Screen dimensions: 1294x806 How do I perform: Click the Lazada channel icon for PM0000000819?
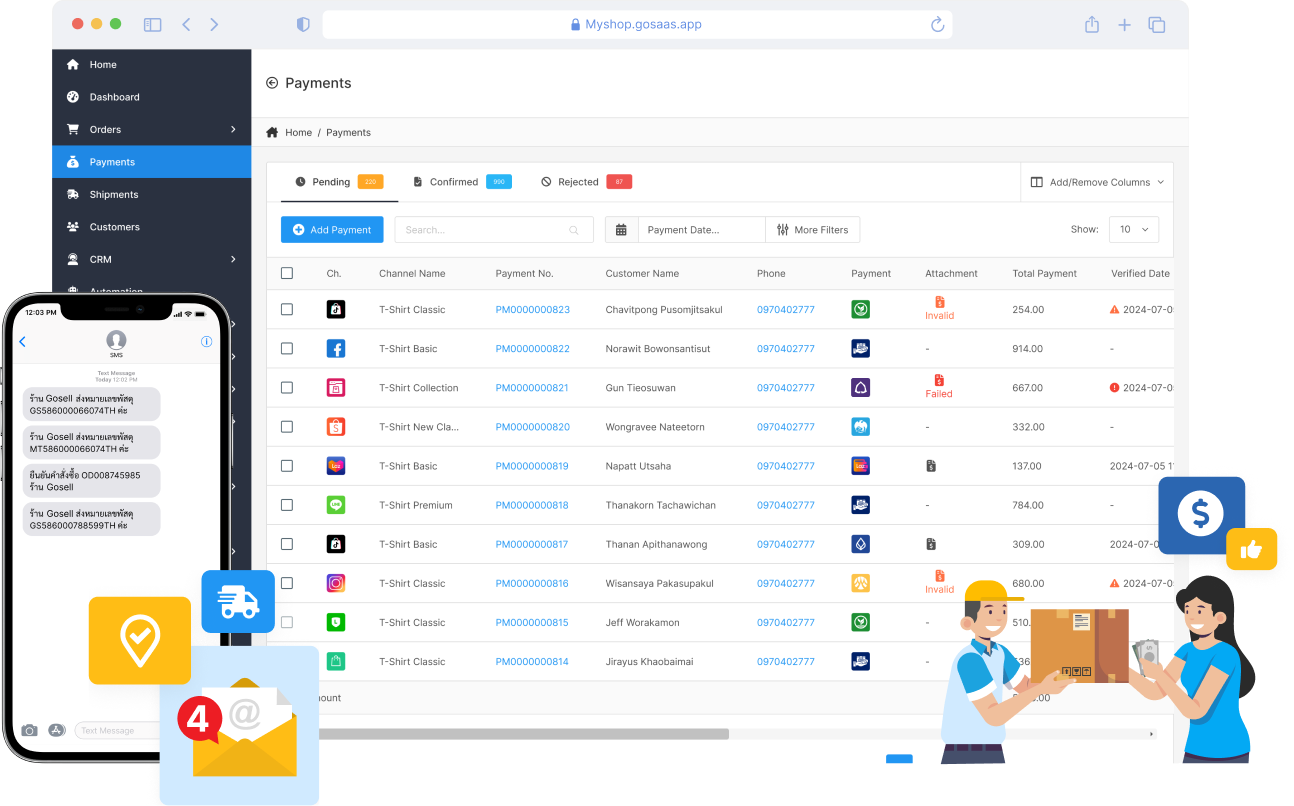point(336,466)
